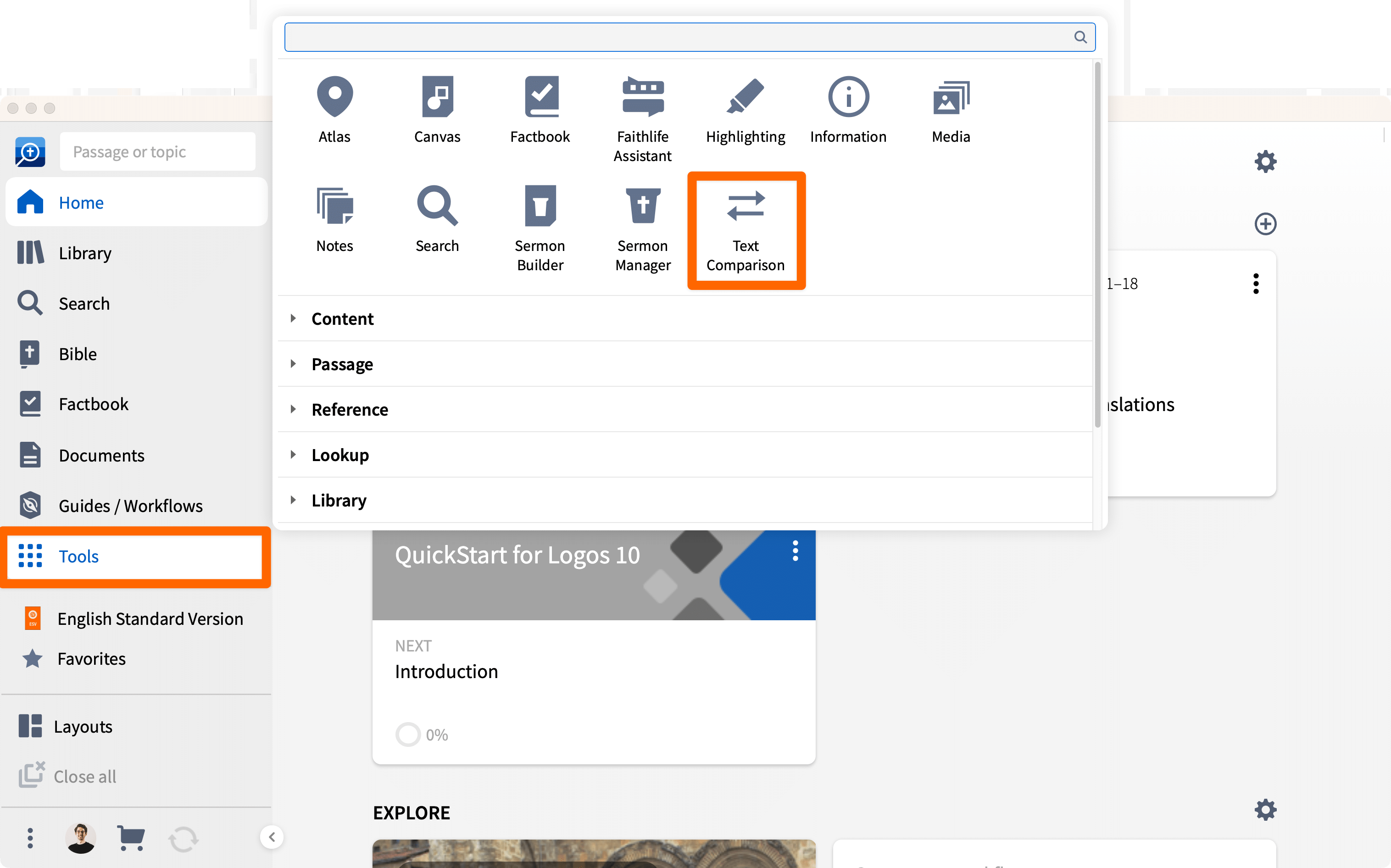Viewport: 1391px width, 868px height.
Task: Open the Canvas tool
Action: 438,110
